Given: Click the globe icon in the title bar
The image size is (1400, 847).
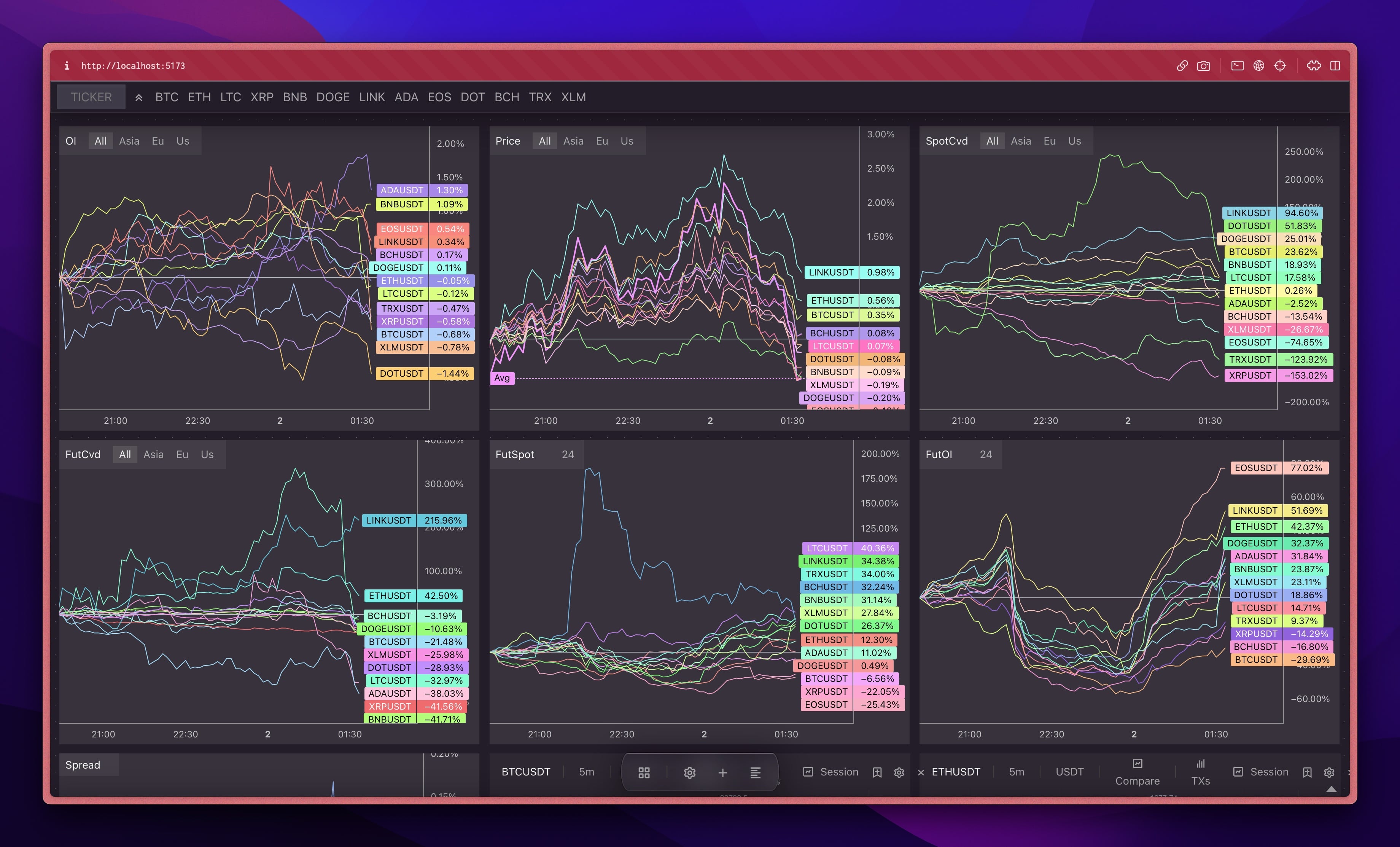Looking at the screenshot, I should point(1258,66).
